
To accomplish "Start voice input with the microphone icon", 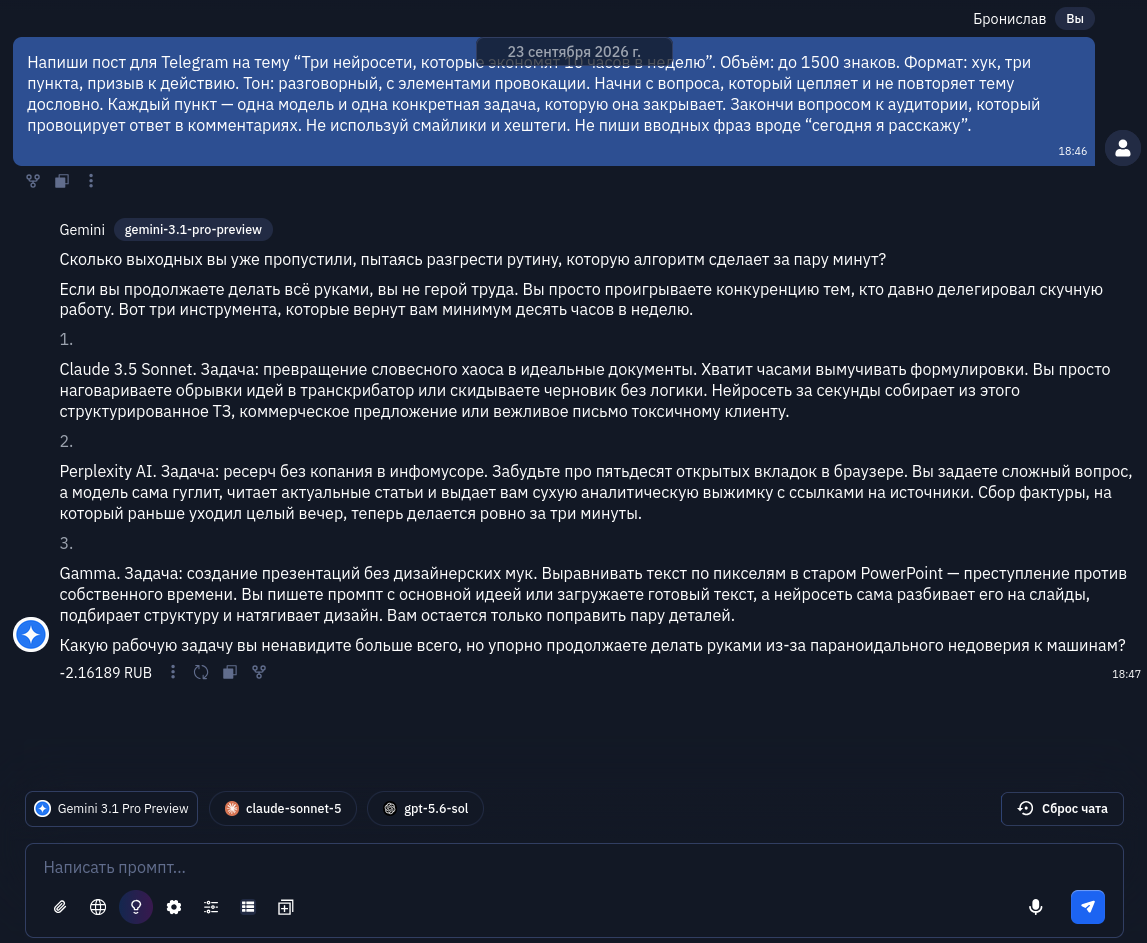I will pyautogui.click(x=1036, y=907).
